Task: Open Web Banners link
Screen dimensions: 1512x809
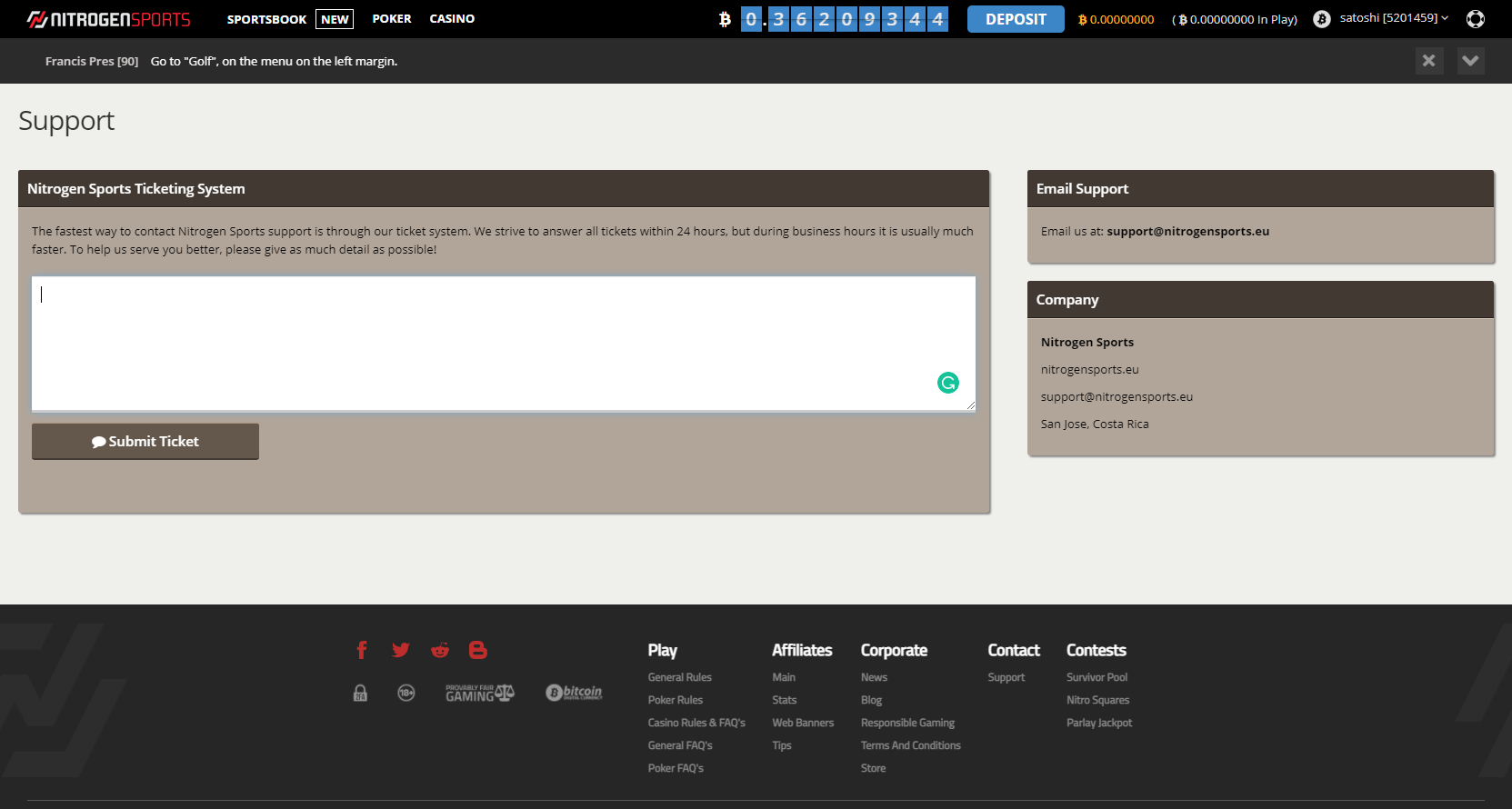Action: (x=803, y=723)
